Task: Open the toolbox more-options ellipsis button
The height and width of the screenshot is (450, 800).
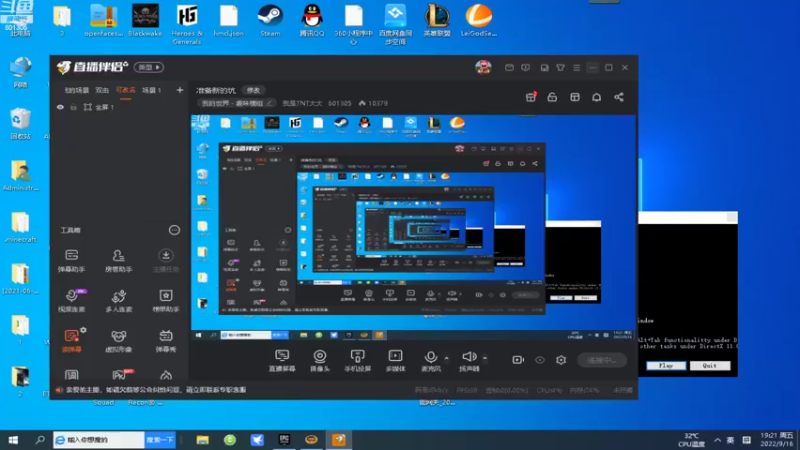Action: (174, 230)
